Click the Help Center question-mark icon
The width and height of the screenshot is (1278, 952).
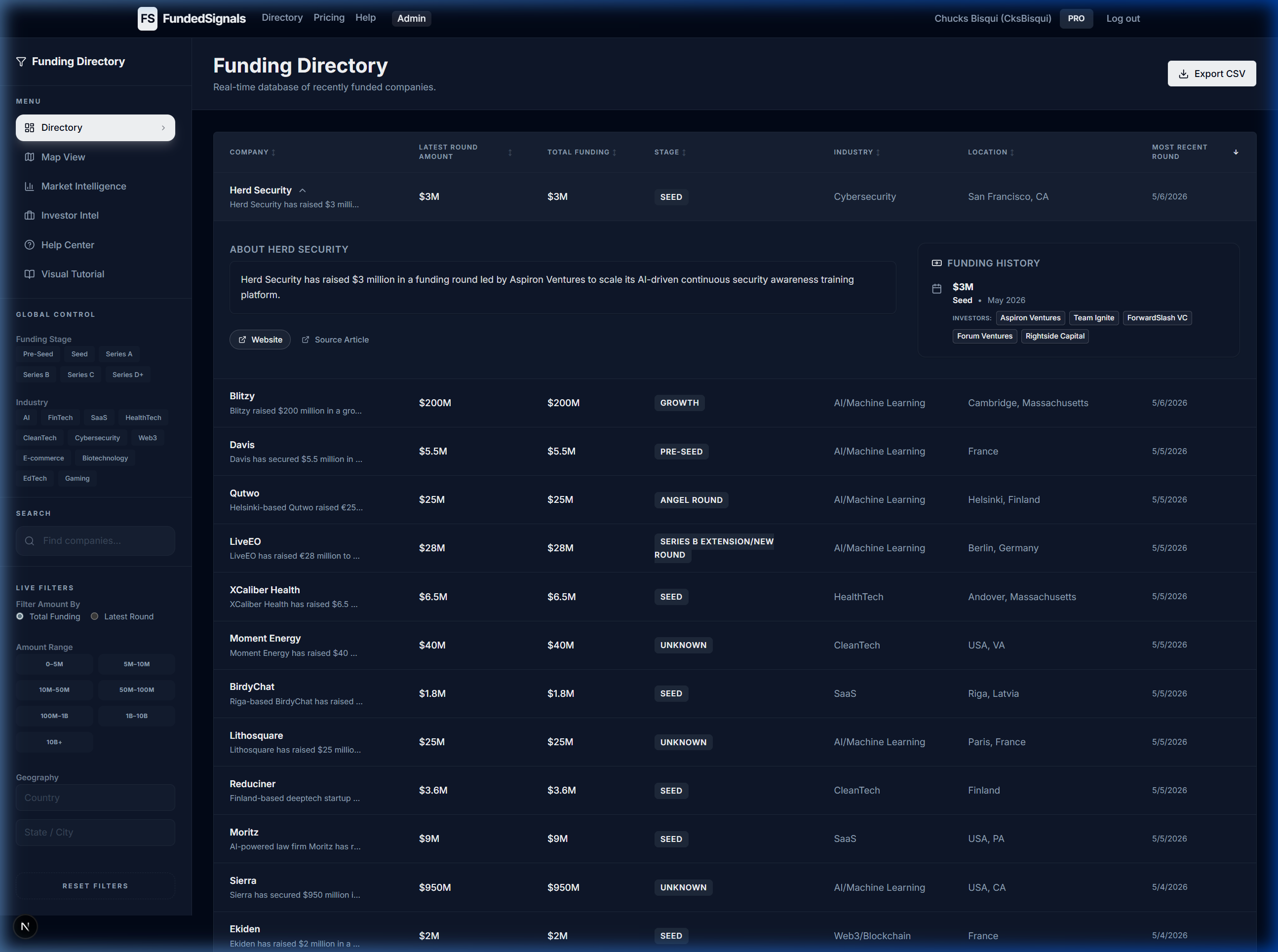[x=30, y=245]
